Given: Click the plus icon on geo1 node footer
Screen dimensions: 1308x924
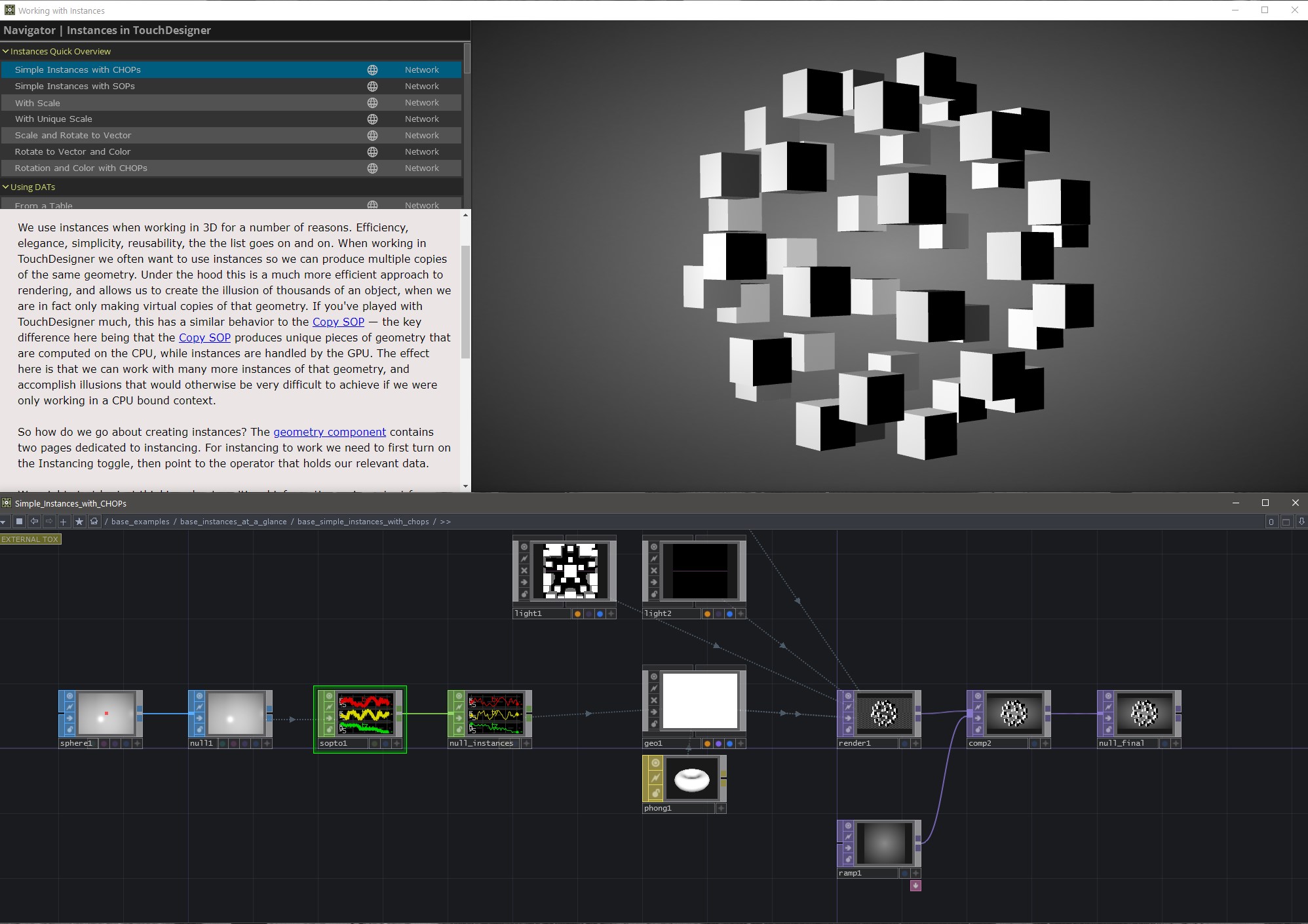Looking at the screenshot, I should [x=741, y=743].
